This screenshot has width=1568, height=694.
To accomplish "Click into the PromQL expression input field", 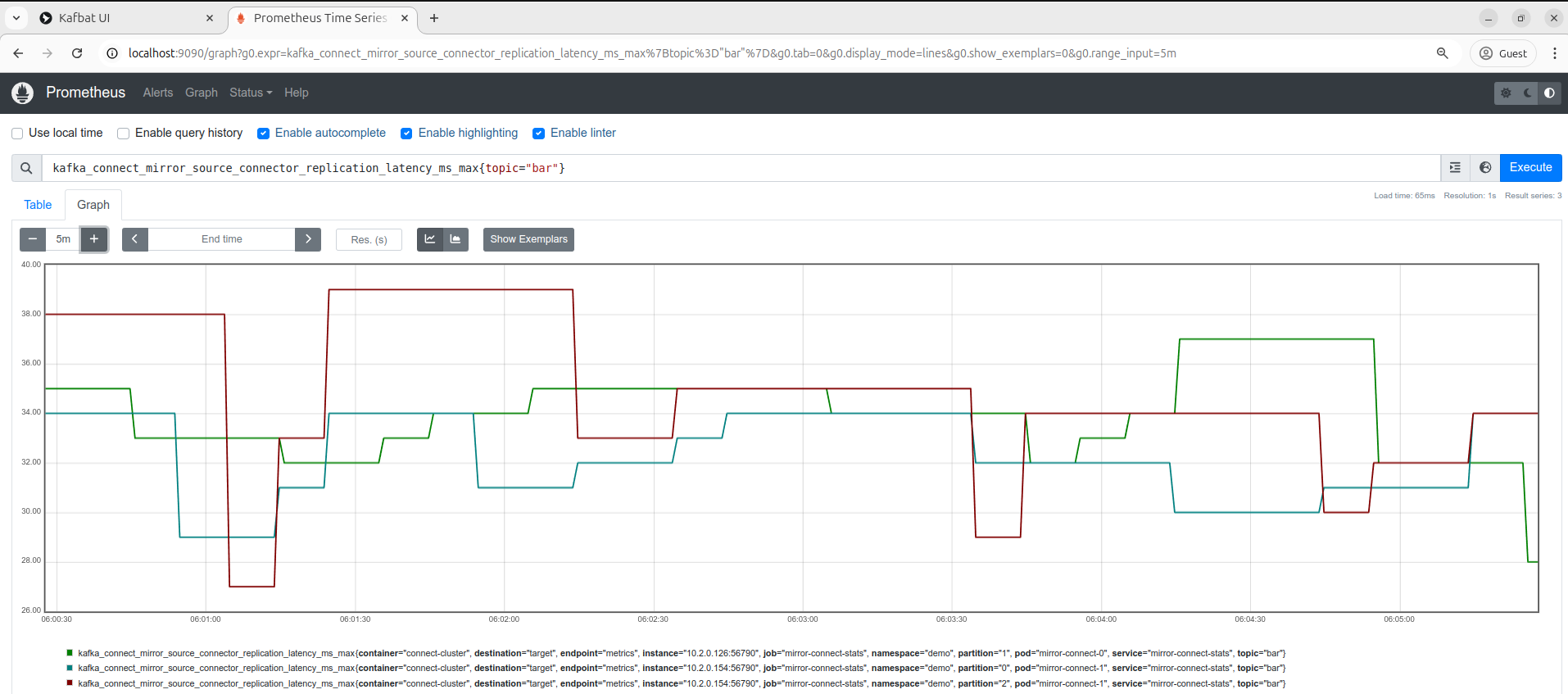I will click(x=737, y=168).
